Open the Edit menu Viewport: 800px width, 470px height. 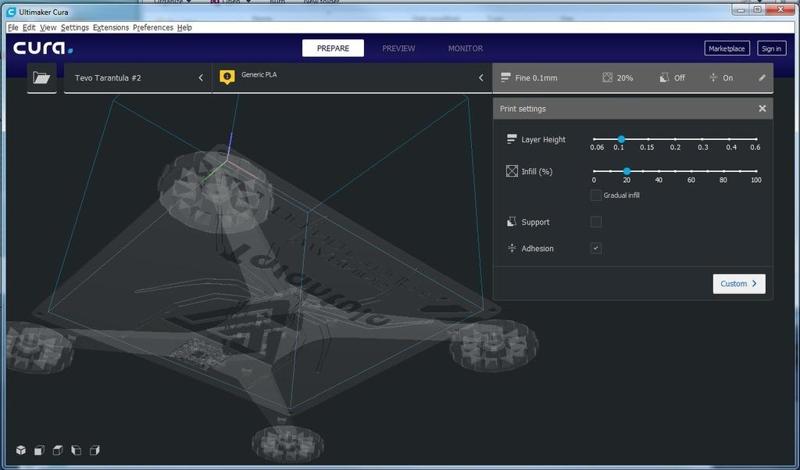pos(29,28)
